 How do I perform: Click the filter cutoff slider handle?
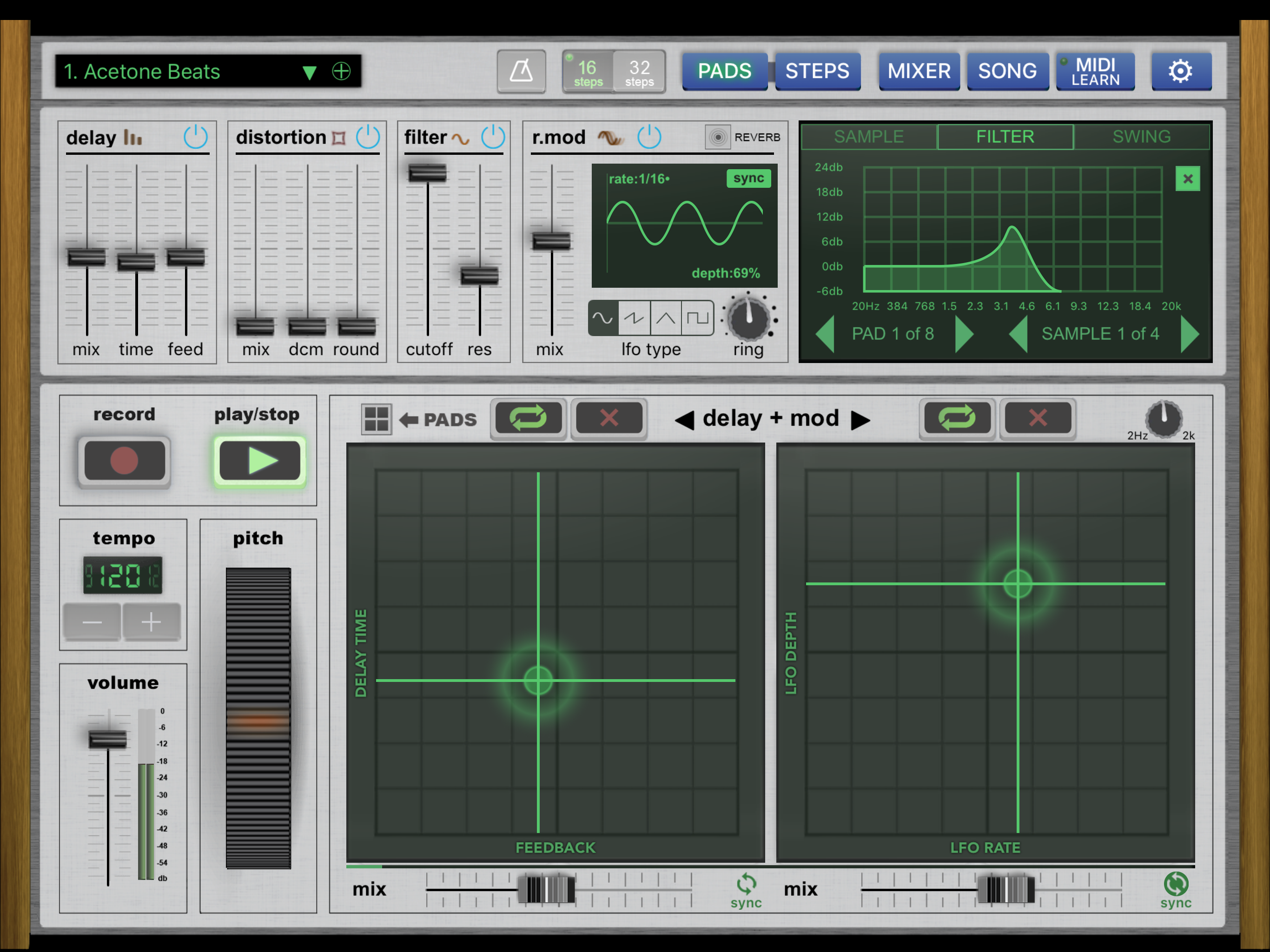[x=427, y=172]
